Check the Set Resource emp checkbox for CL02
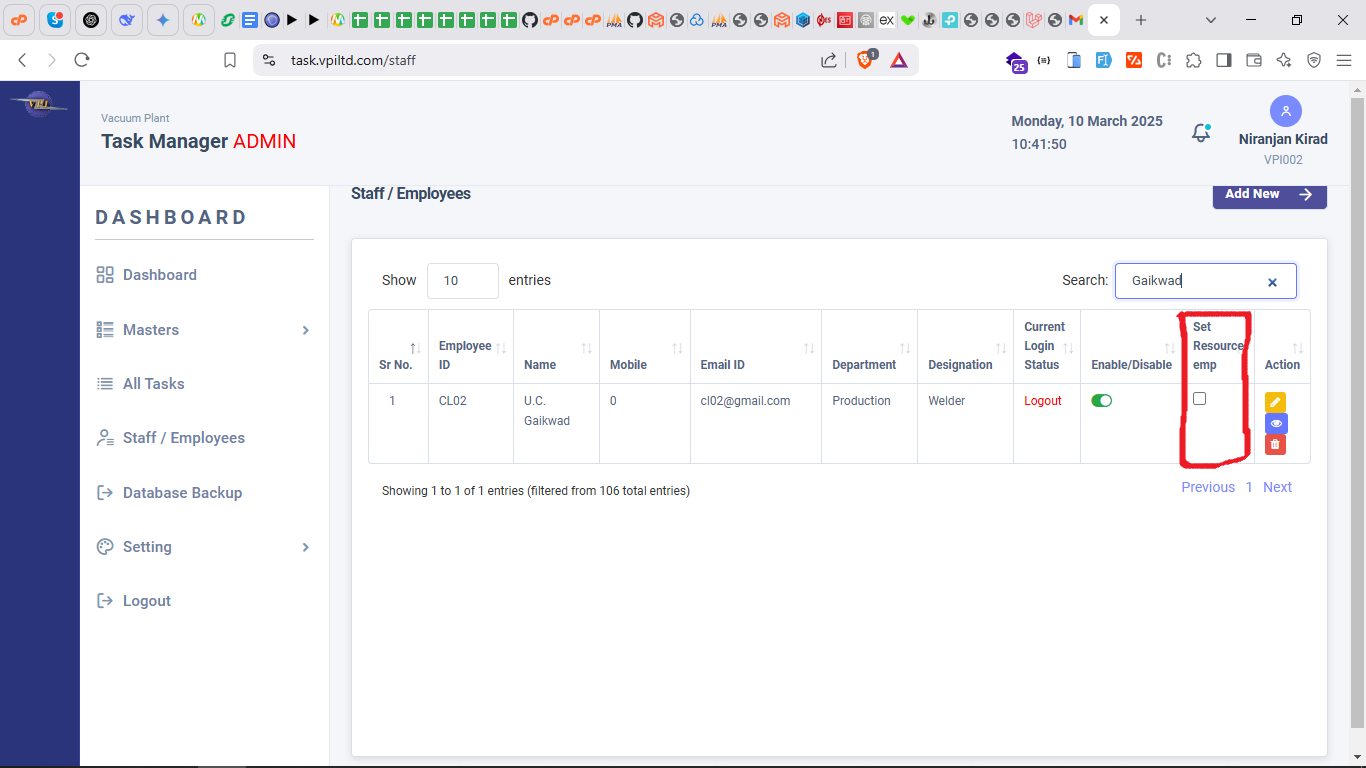This screenshot has width=1366, height=768. pyautogui.click(x=1200, y=398)
